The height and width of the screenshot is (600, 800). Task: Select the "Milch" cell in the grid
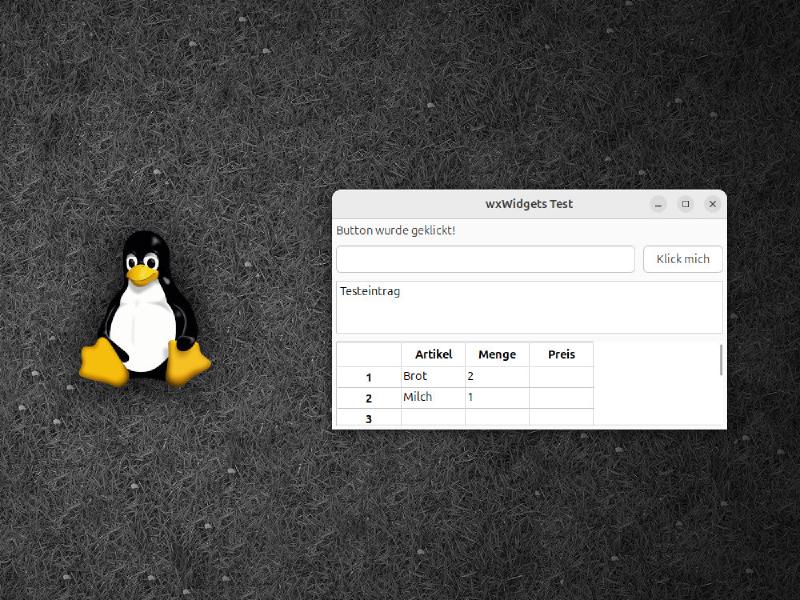[x=433, y=397]
